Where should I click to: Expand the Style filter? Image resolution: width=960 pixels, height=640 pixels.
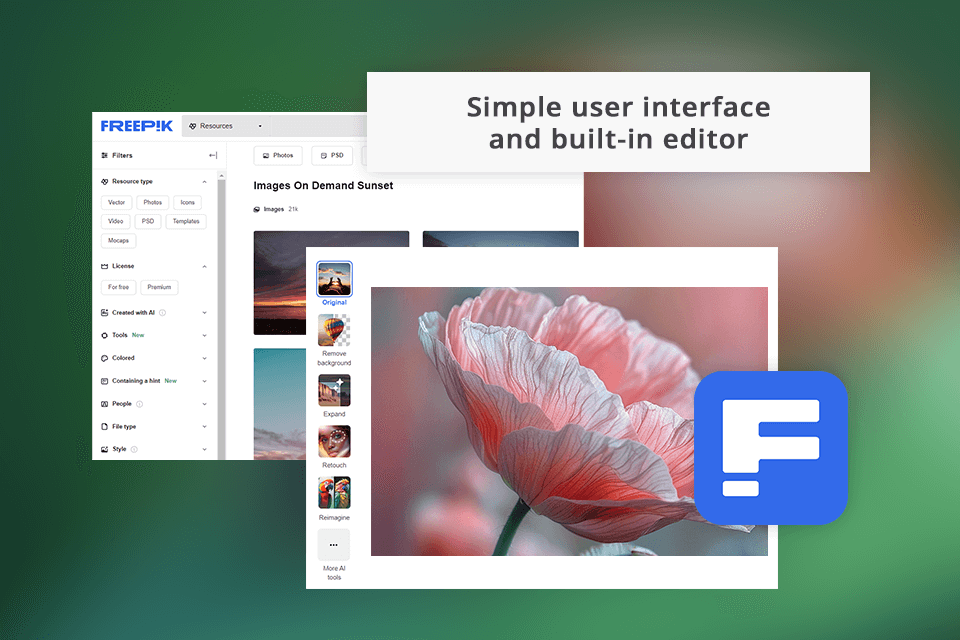(x=204, y=450)
